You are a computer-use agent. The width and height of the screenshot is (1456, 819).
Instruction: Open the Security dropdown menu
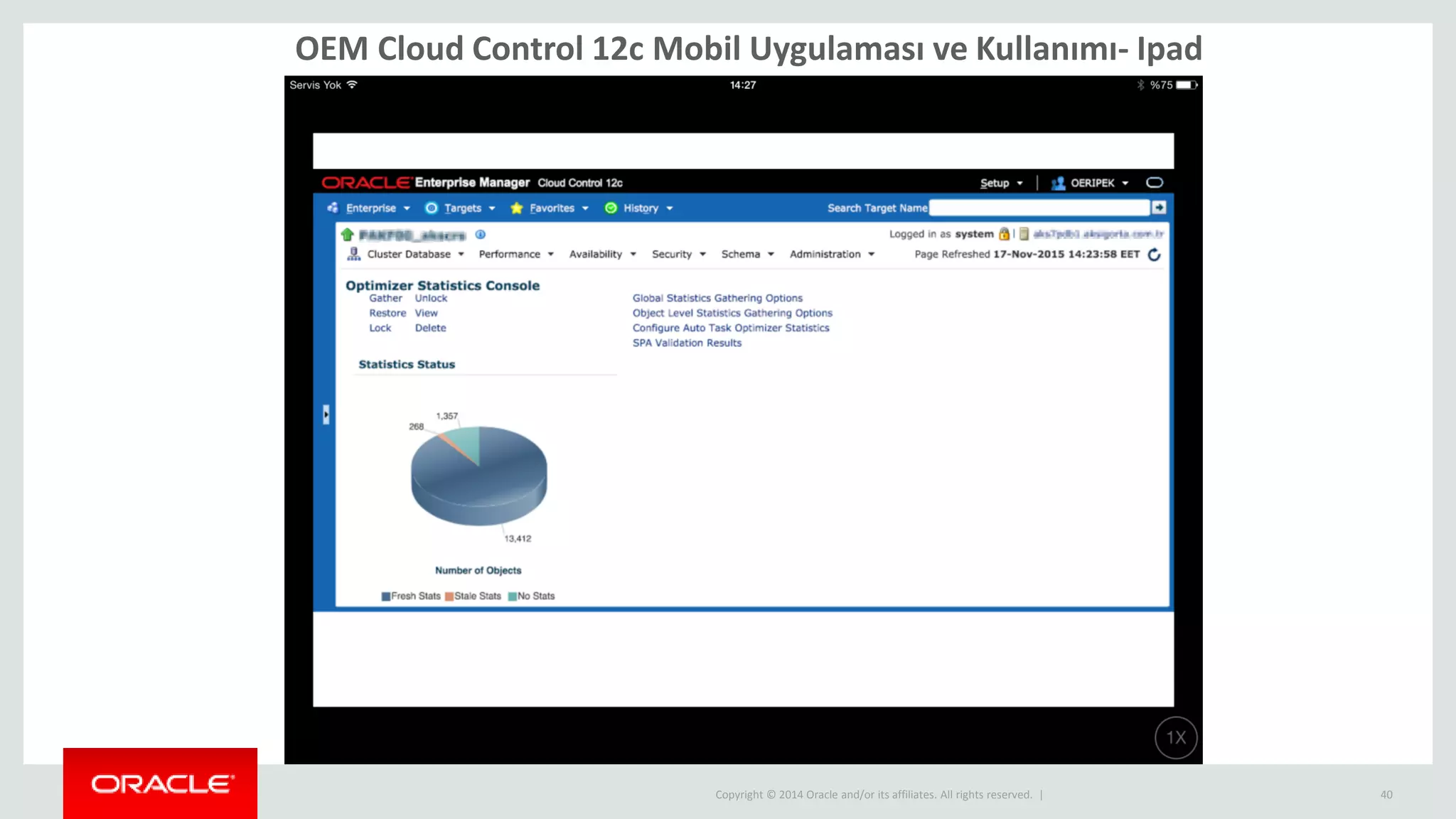coord(678,254)
